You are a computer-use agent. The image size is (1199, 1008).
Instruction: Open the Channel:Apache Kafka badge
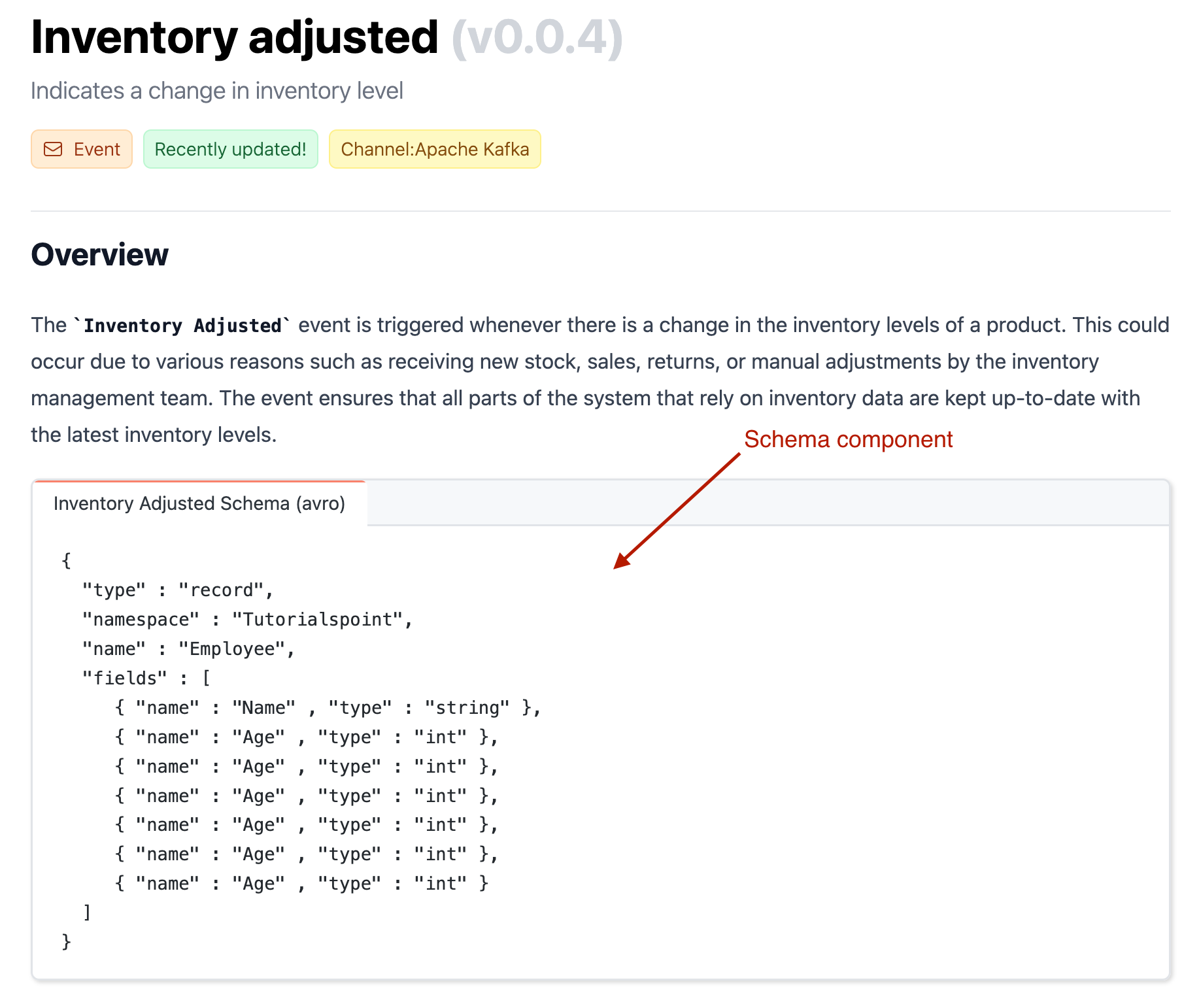point(435,149)
